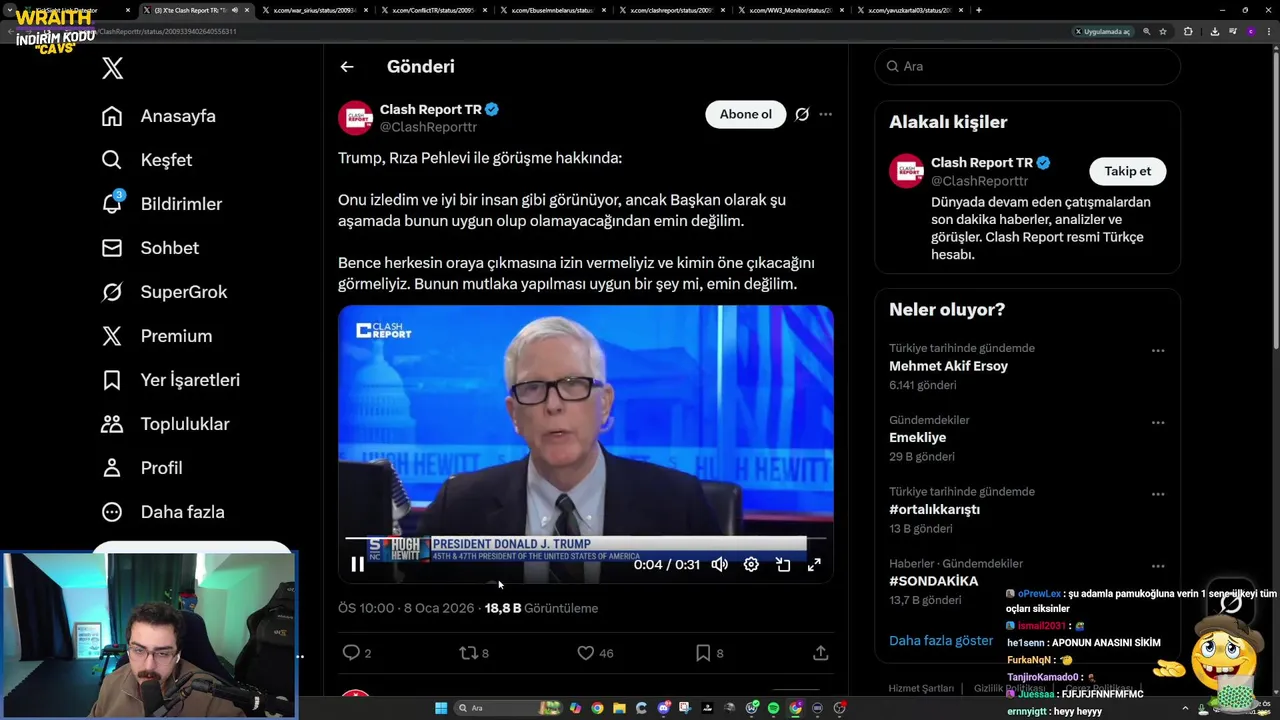Bookmark page with star icon
1280x720 pixels.
[x=1163, y=31]
